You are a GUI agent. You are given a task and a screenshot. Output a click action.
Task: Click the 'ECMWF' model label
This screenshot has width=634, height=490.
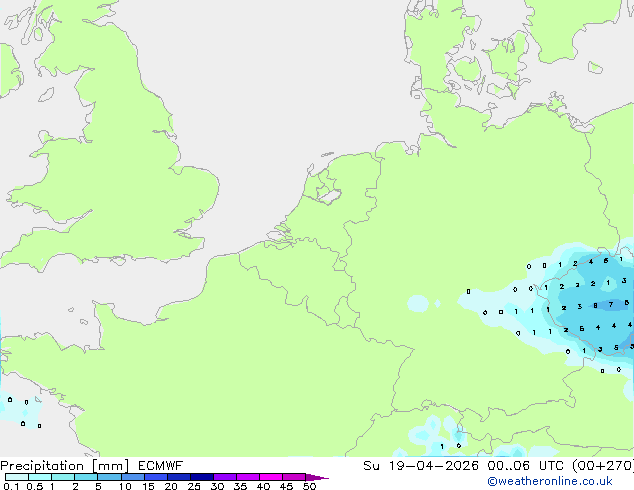[161, 466]
